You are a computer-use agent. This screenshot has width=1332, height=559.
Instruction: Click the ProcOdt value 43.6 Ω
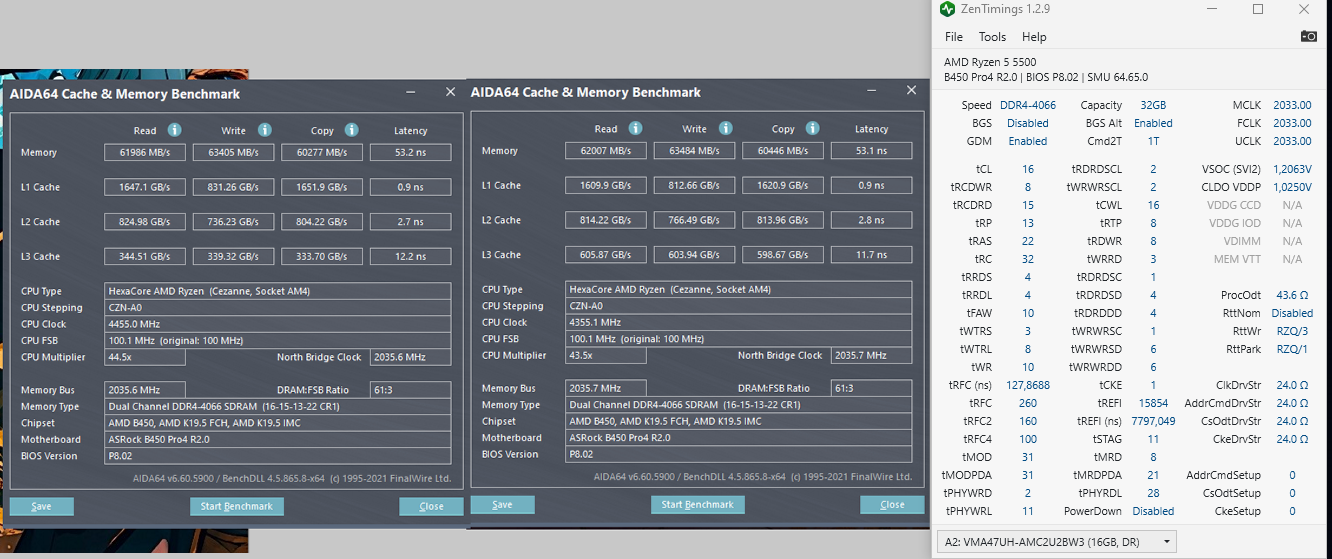click(1292, 295)
